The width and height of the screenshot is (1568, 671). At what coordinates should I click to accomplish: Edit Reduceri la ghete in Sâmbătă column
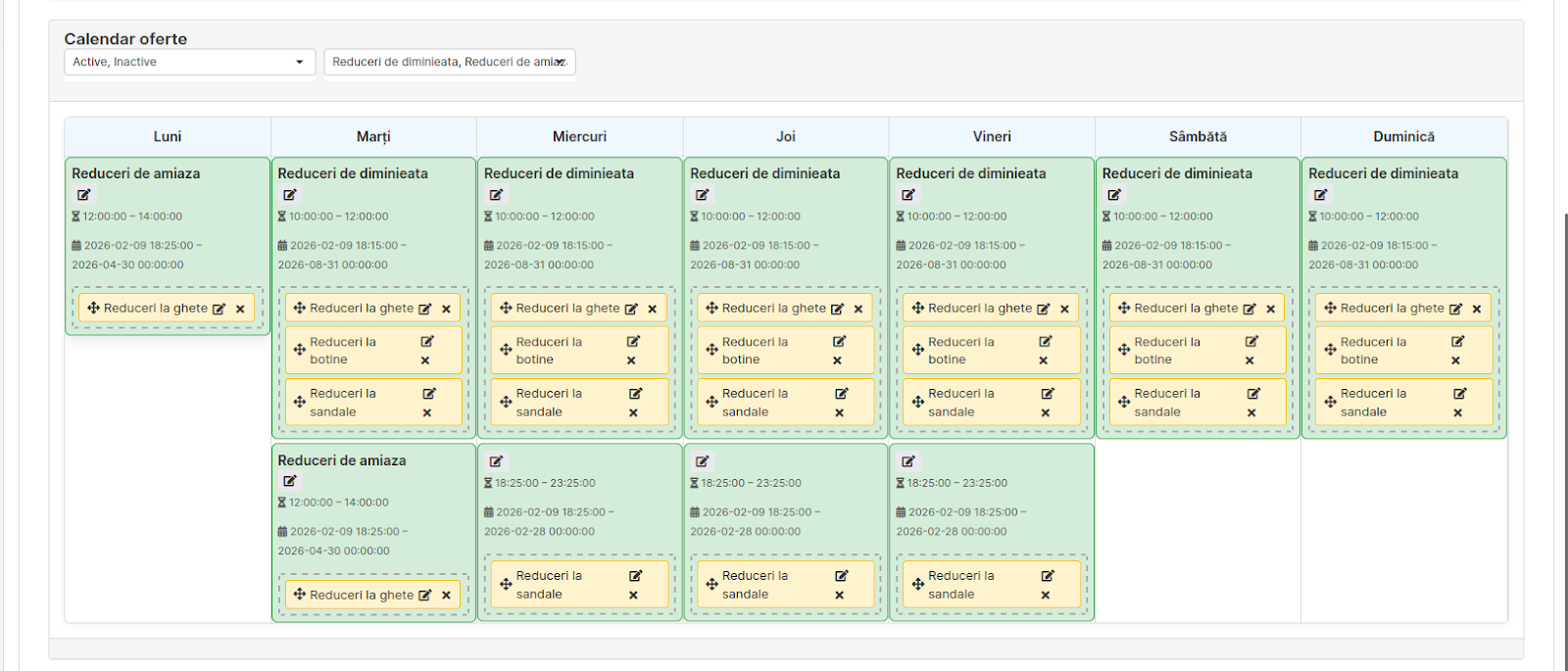coord(1249,309)
